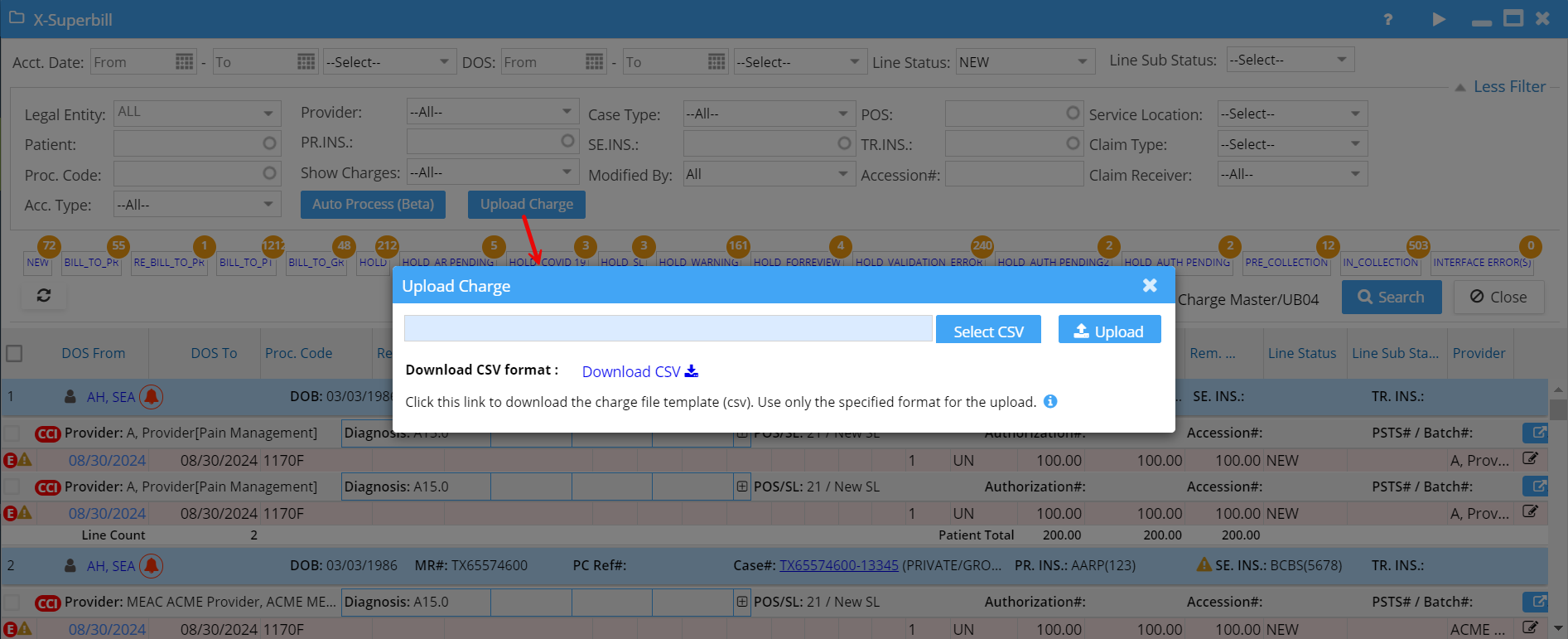Expand plus icon next to second Diagnosis A15.0

click(742, 487)
